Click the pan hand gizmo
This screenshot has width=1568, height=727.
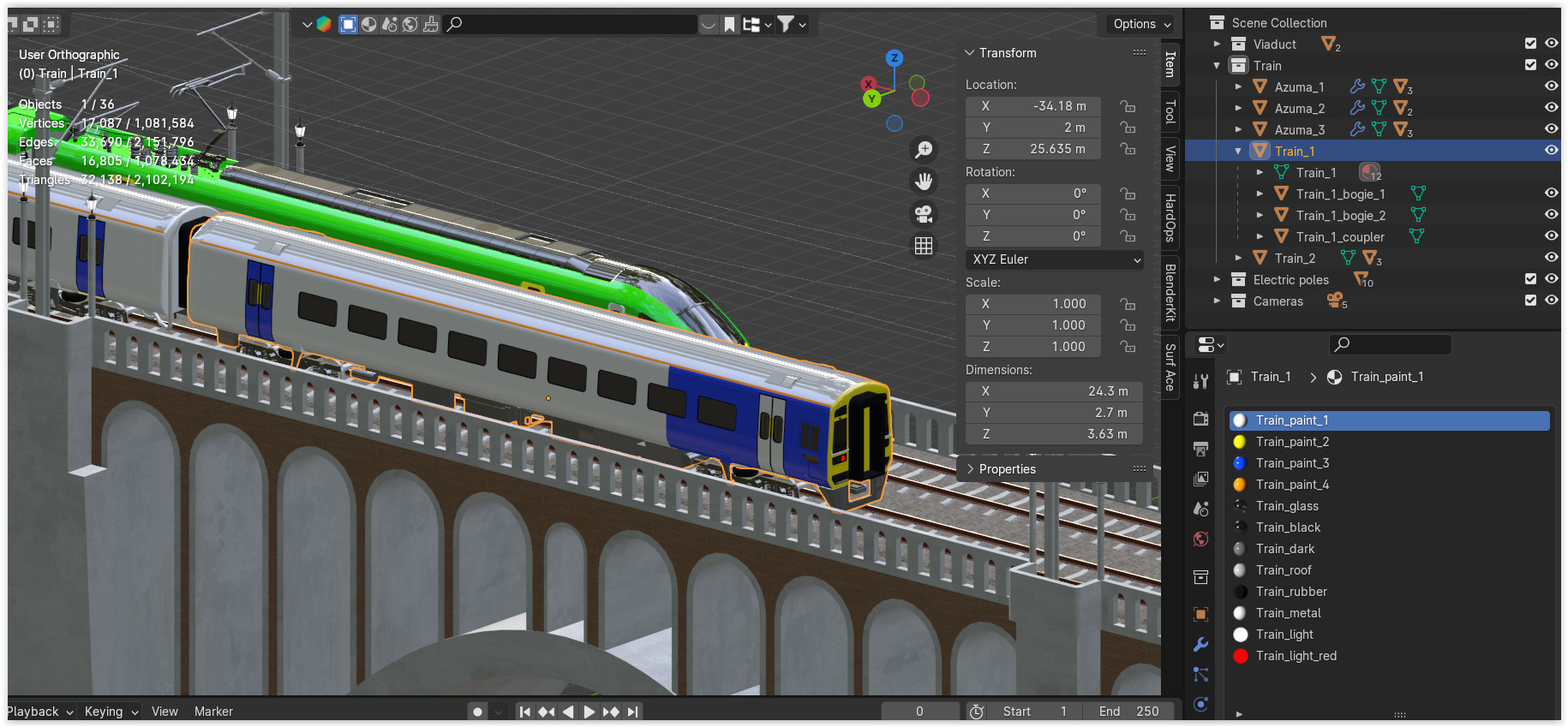coord(924,182)
